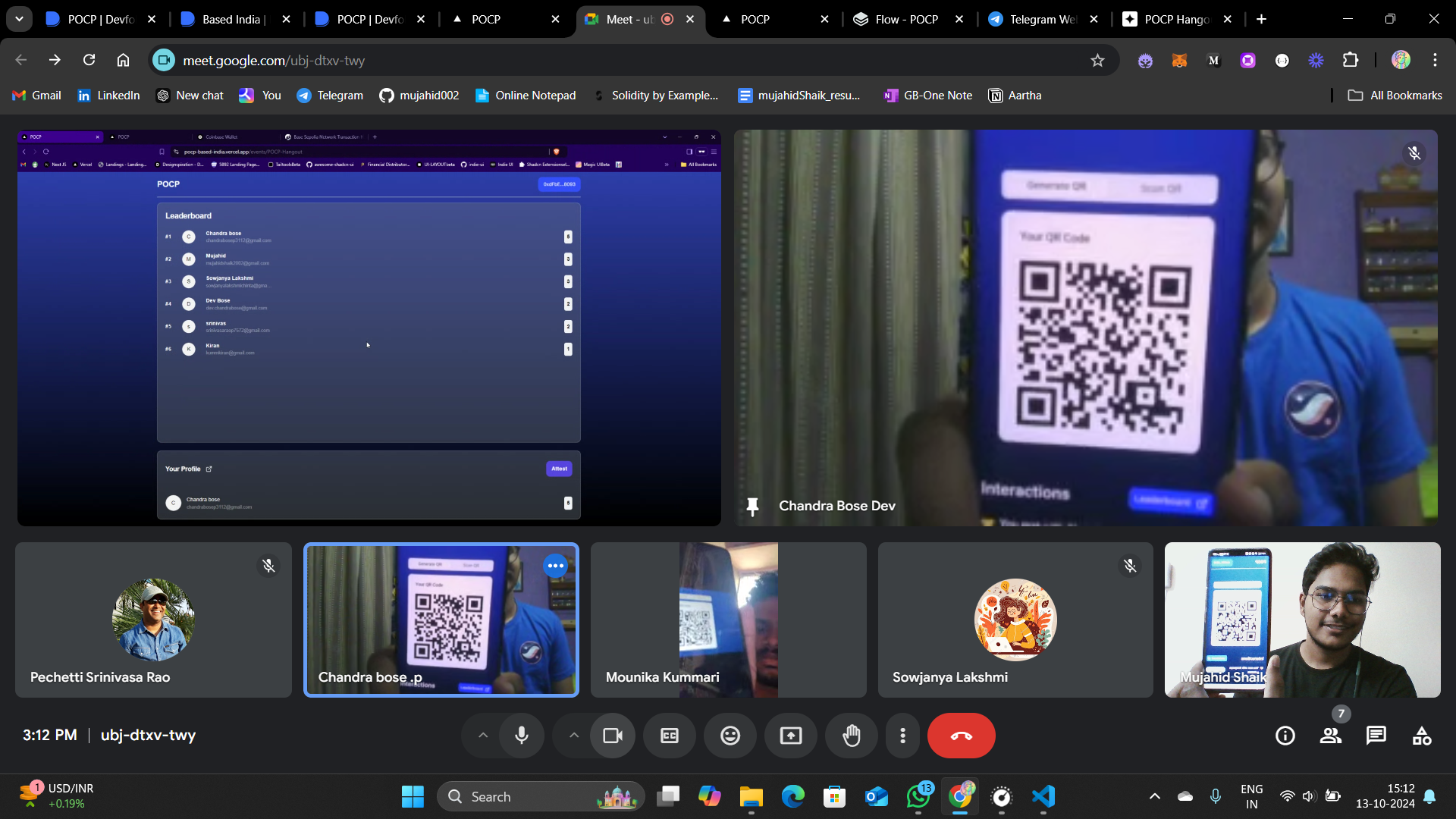Open options on Chandra bose .p tile
Screen dimensions: 1456x819
pyautogui.click(x=556, y=566)
